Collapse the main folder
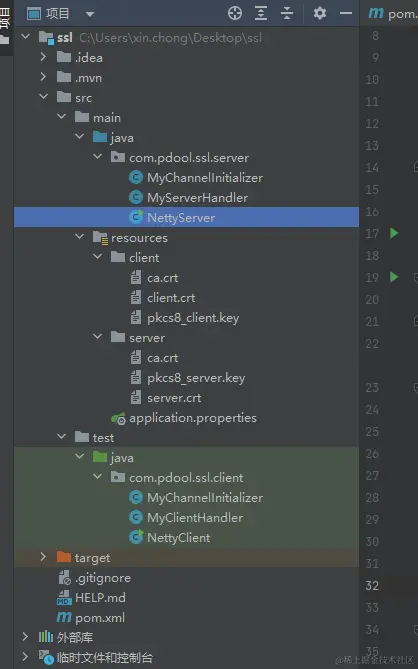Image resolution: width=418 pixels, height=669 pixels. (x=61, y=116)
